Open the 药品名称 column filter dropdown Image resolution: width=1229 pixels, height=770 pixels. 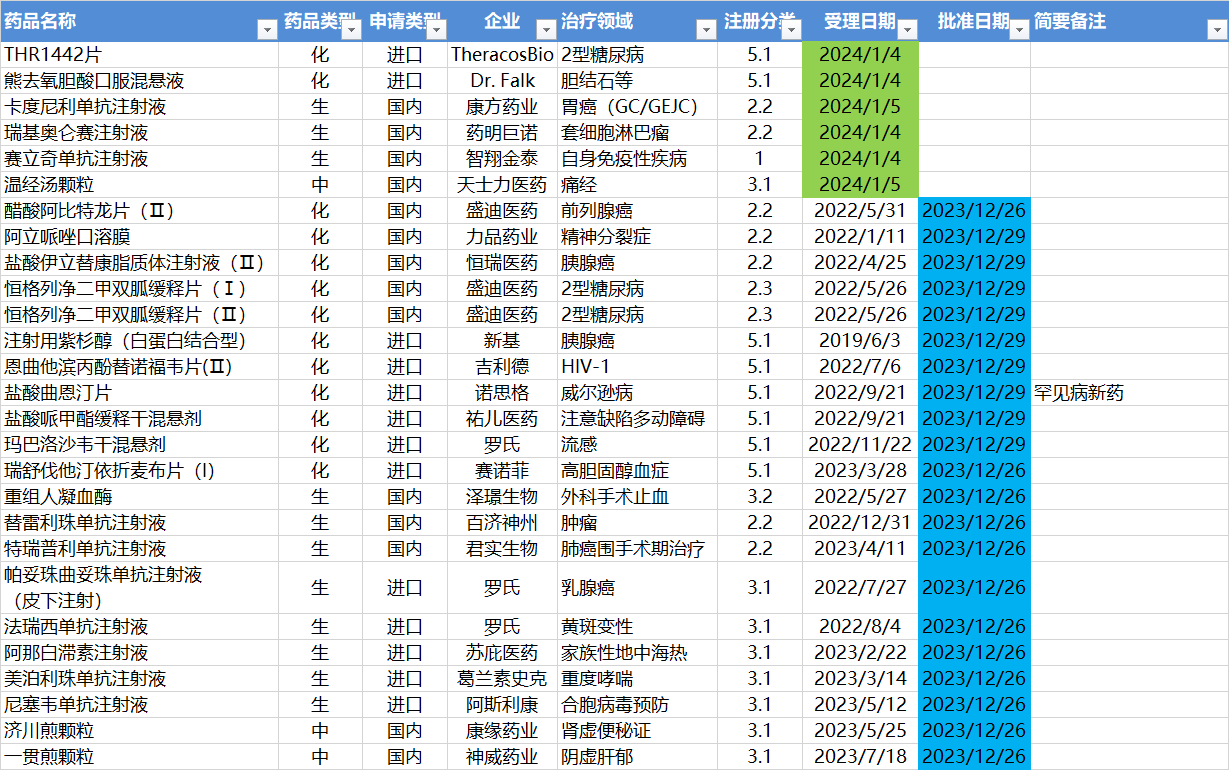267,30
